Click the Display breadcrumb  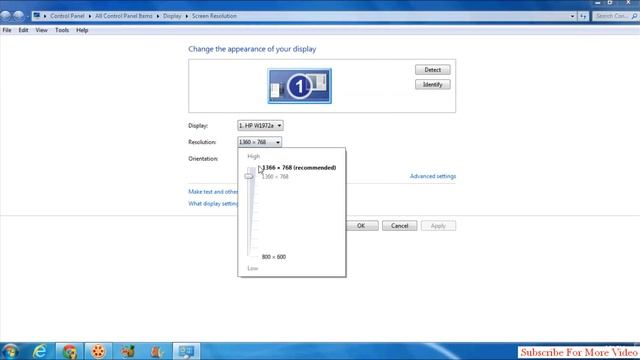click(x=172, y=16)
